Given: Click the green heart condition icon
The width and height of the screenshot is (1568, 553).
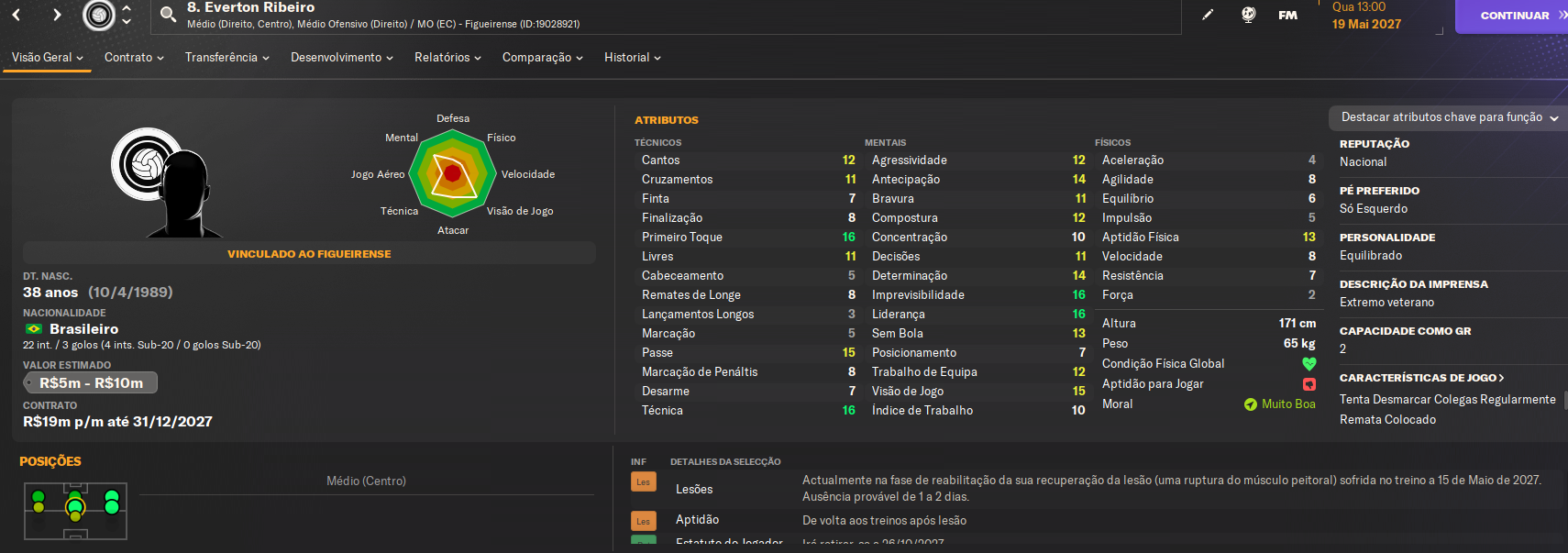Looking at the screenshot, I should click(1309, 364).
